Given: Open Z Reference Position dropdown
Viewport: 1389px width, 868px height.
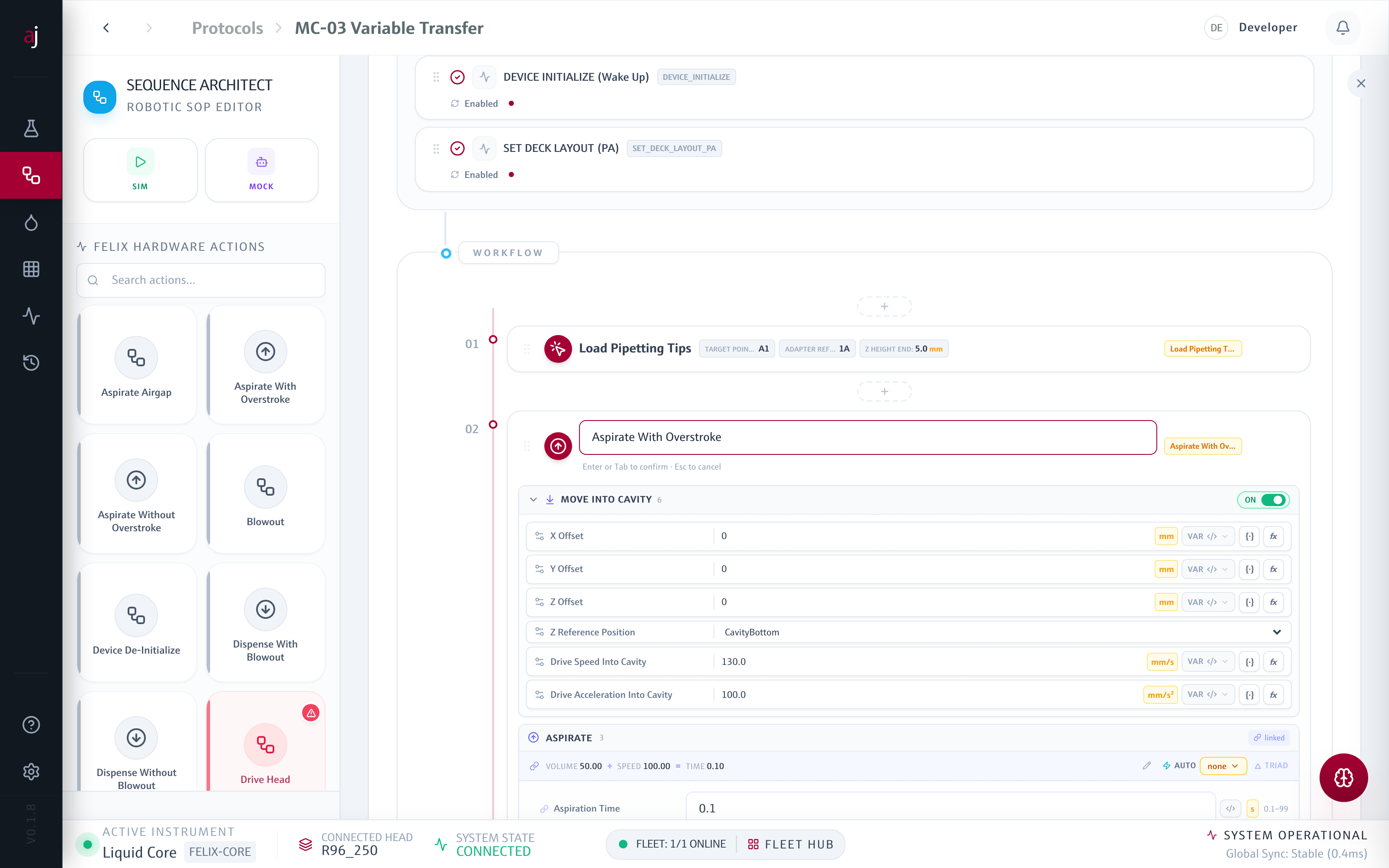Looking at the screenshot, I should coord(1001,632).
